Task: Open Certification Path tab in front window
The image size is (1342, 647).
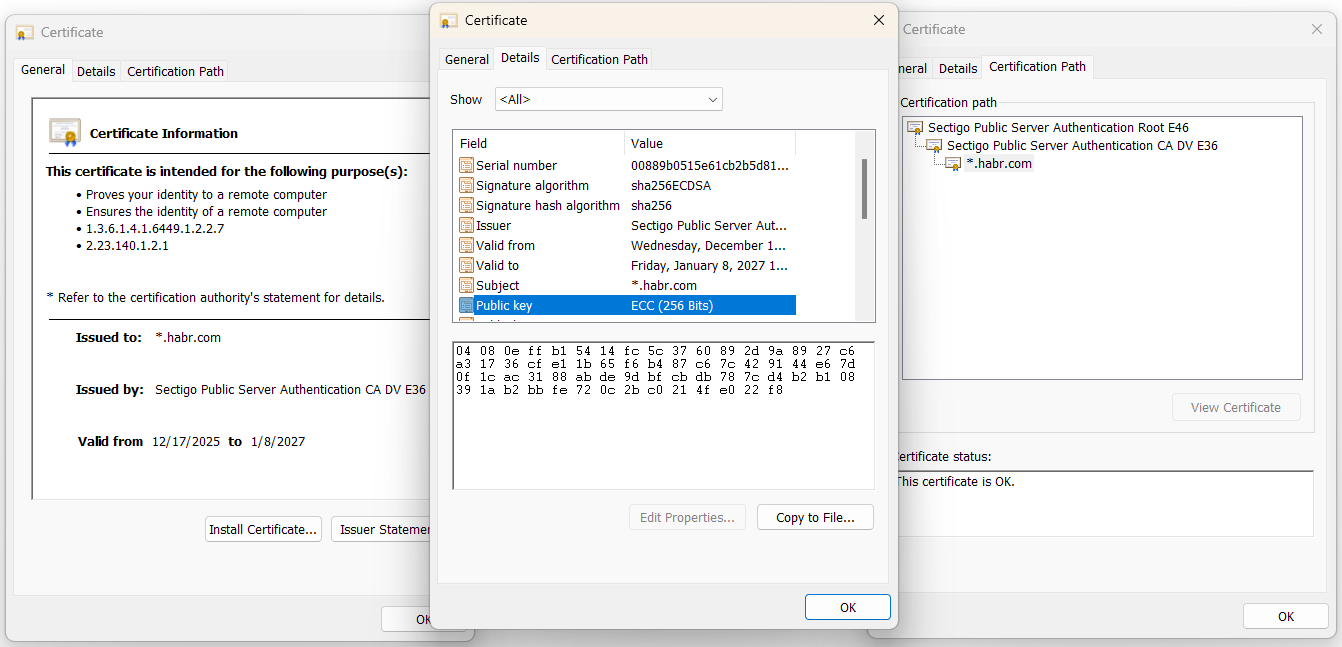Action: pyautogui.click(x=600, y=60)
